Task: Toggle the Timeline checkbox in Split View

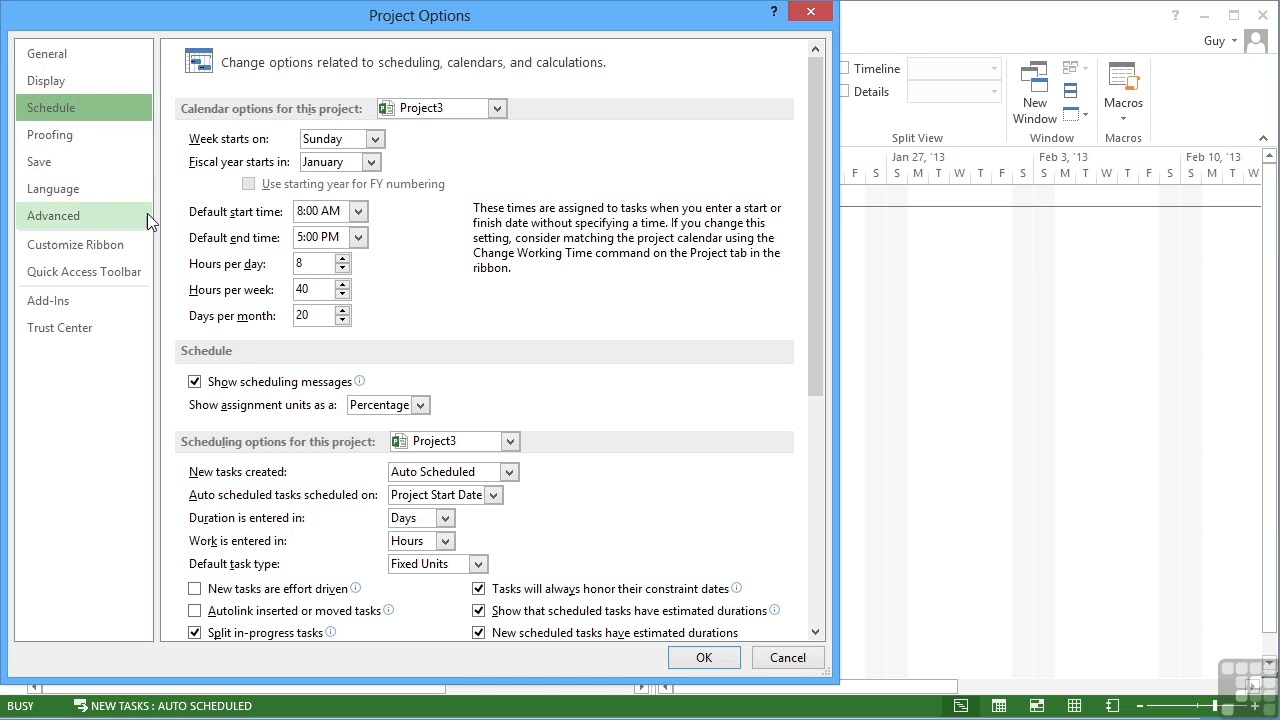Action: 845,68
